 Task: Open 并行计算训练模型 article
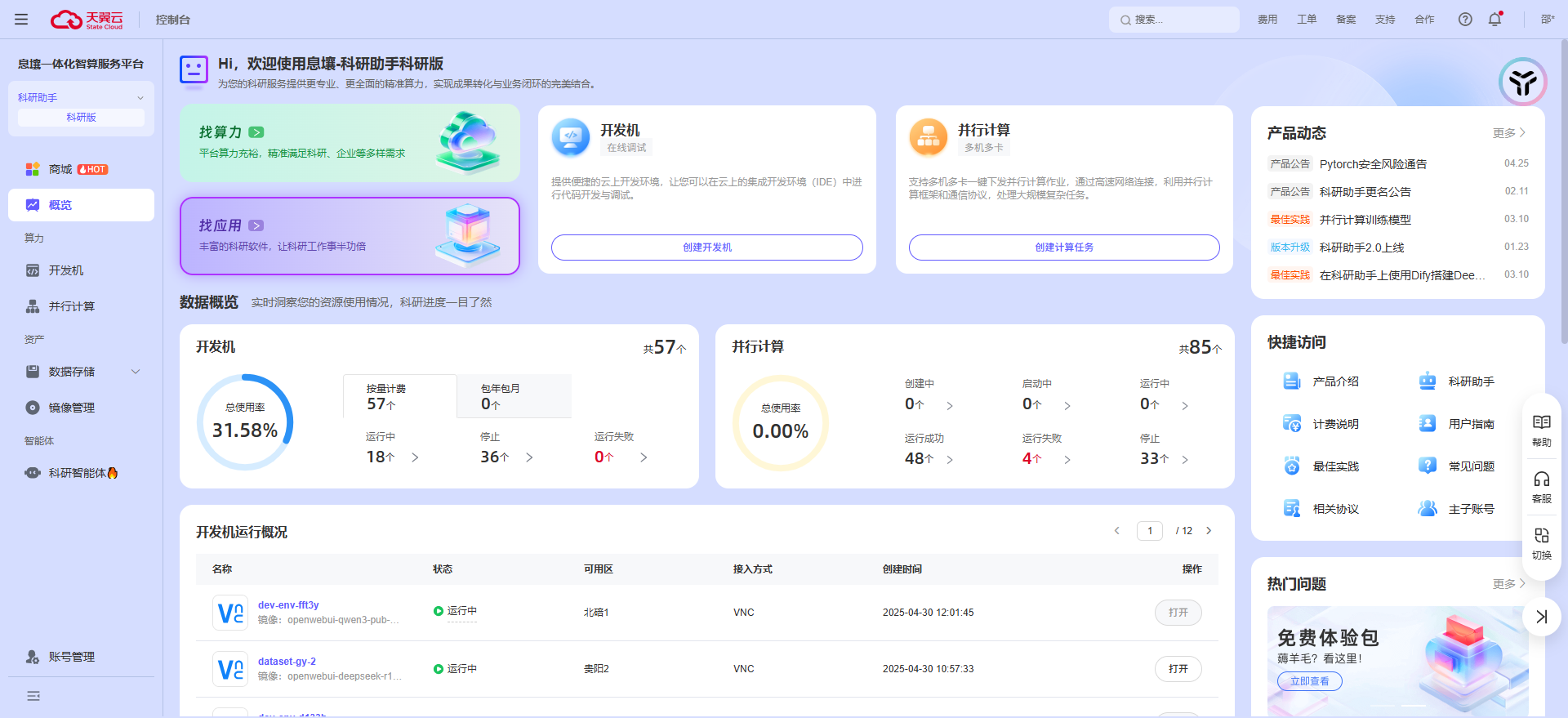coord(1365,220)
